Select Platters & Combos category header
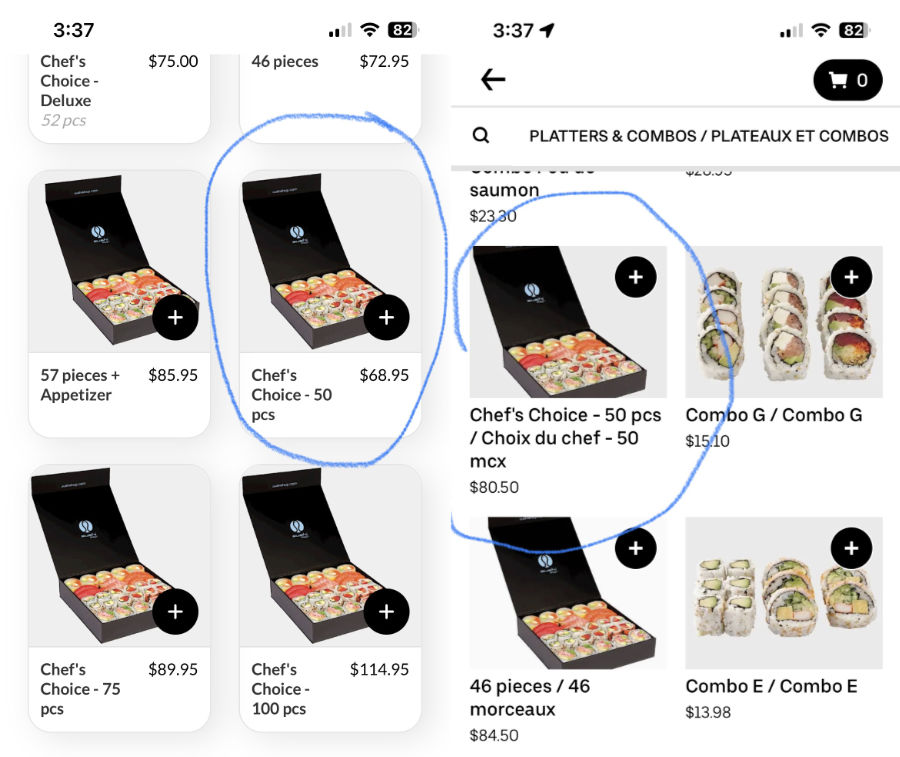900x757 pixels. pos(708,136)
